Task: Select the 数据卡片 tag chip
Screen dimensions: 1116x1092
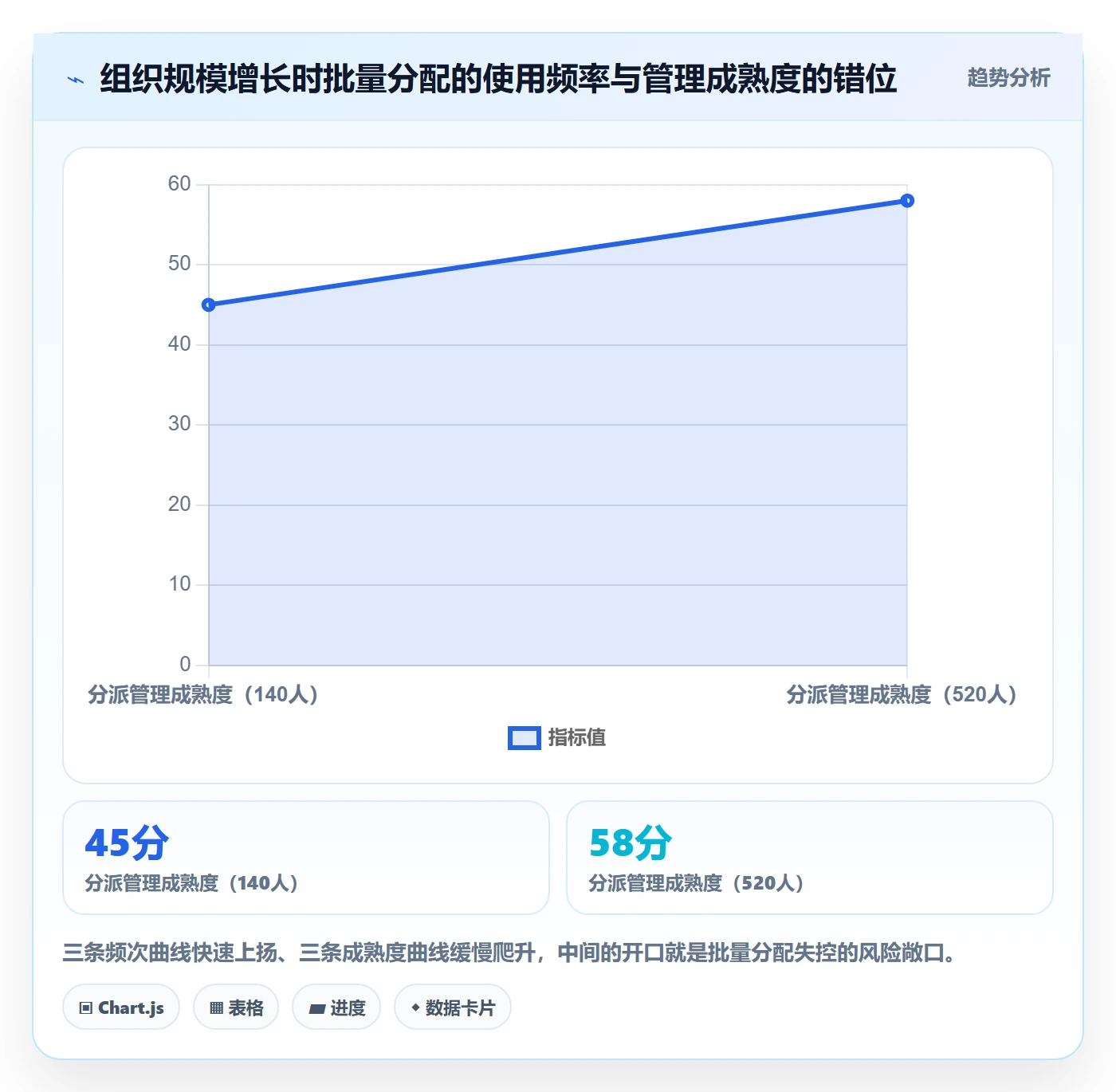Action: (453, 1008)
